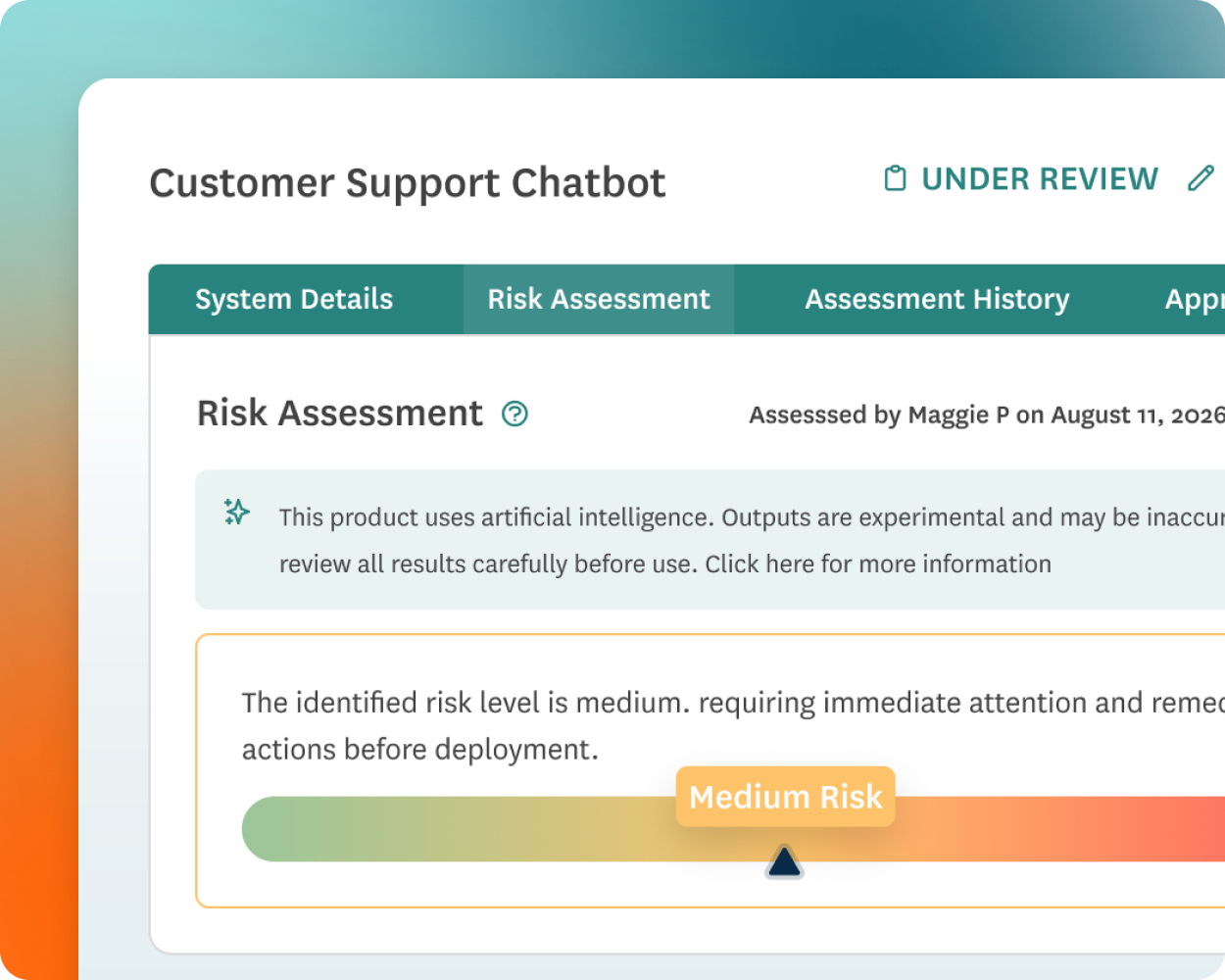Open the help icon next to Risk Assessment

pos(514,414)
